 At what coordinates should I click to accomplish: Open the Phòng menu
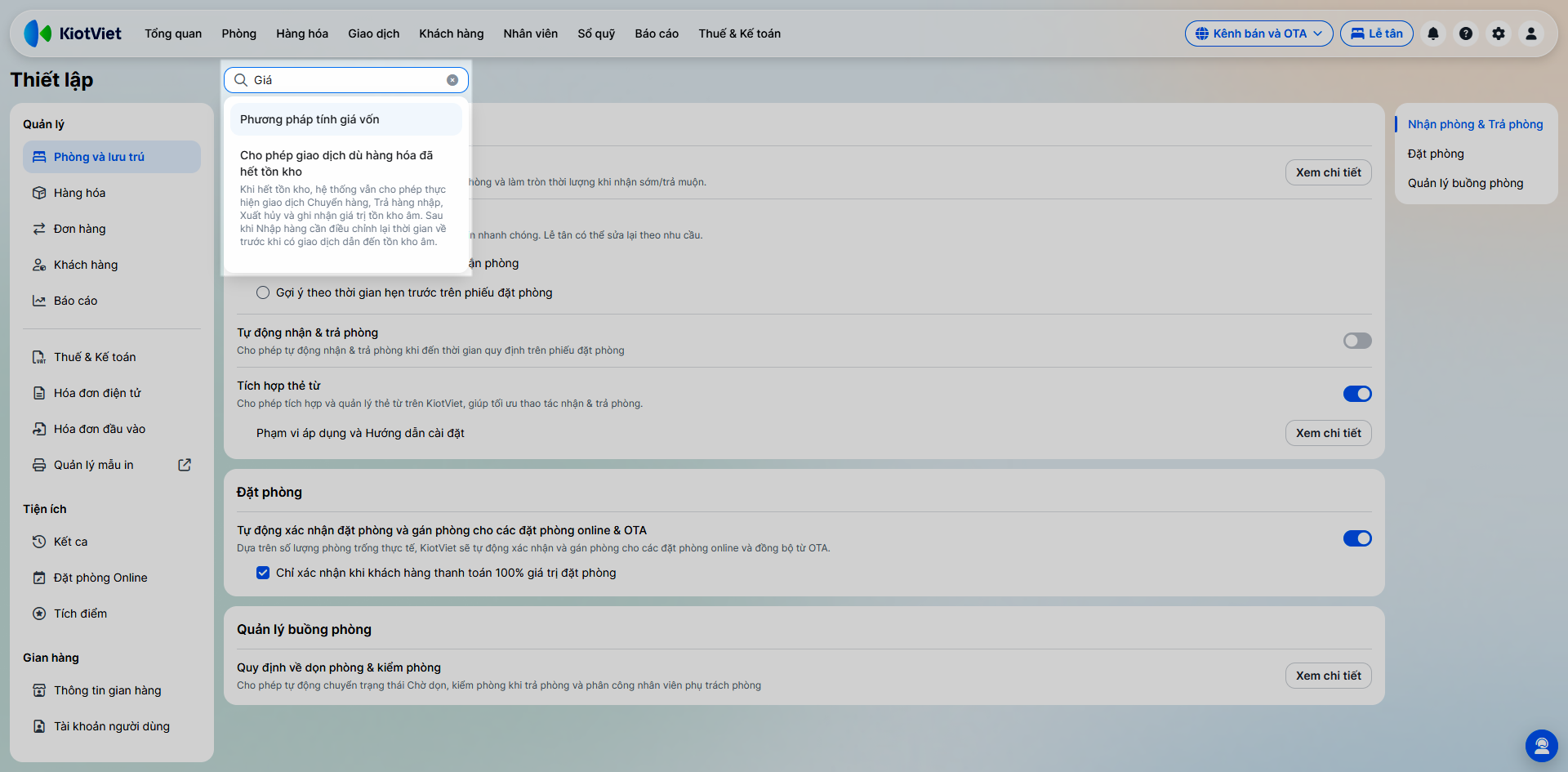238,33
